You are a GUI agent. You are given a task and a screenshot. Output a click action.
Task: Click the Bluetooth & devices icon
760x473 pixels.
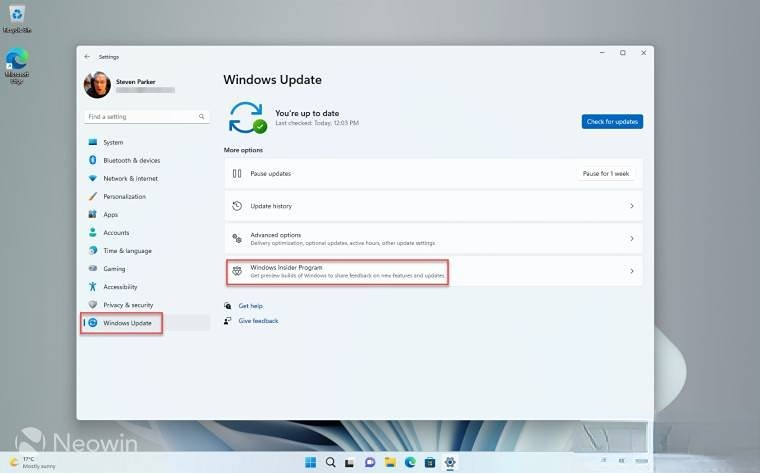pos(93,160)
